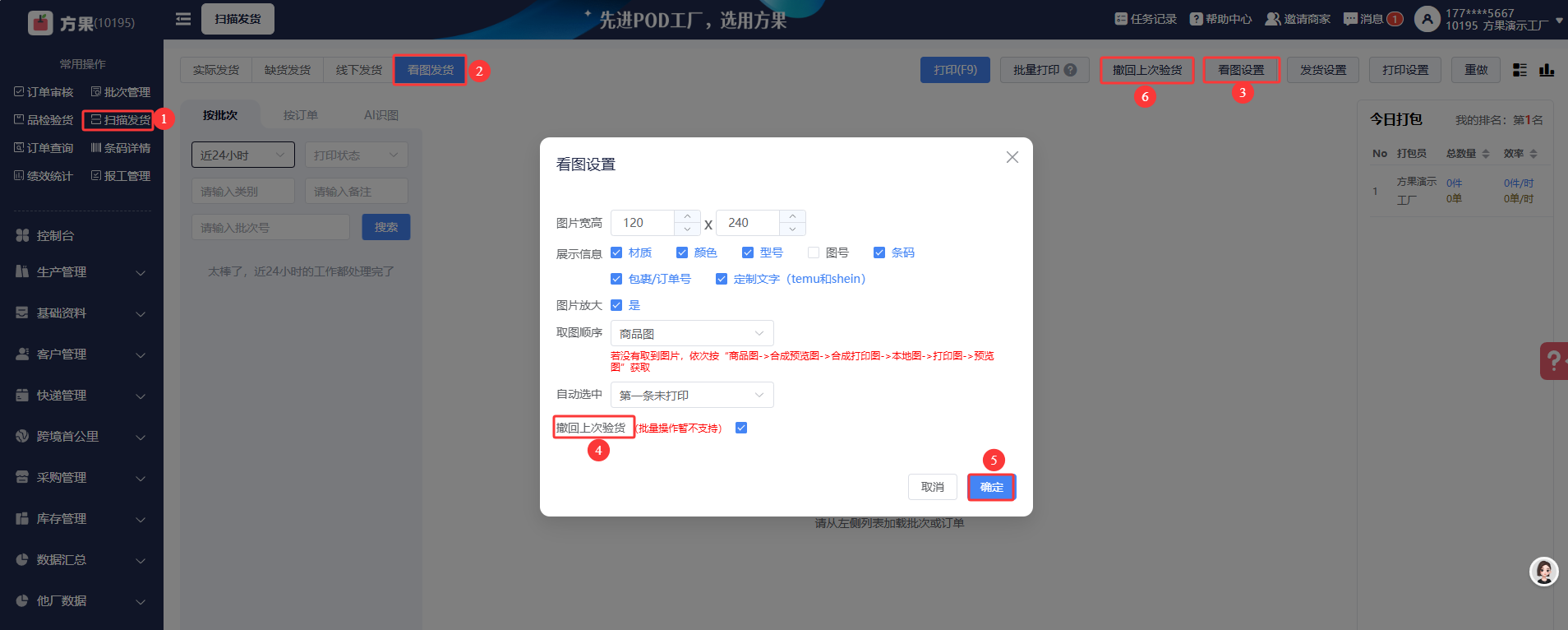Expand 客户管理 sidebar menu
Viewport: 1568px width, 630px height.
coord(81,354)
